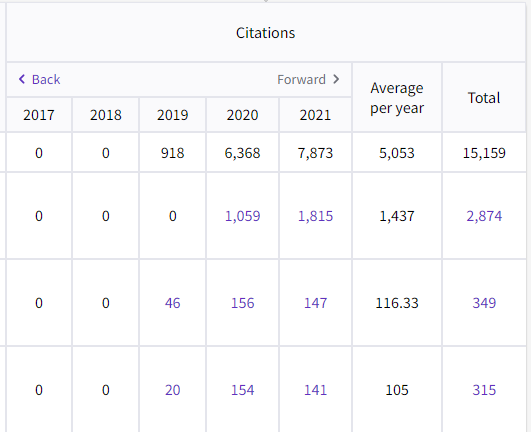Click the 2021 column header
This screenshot has width=531, height=432.
[x=315, y=115]
